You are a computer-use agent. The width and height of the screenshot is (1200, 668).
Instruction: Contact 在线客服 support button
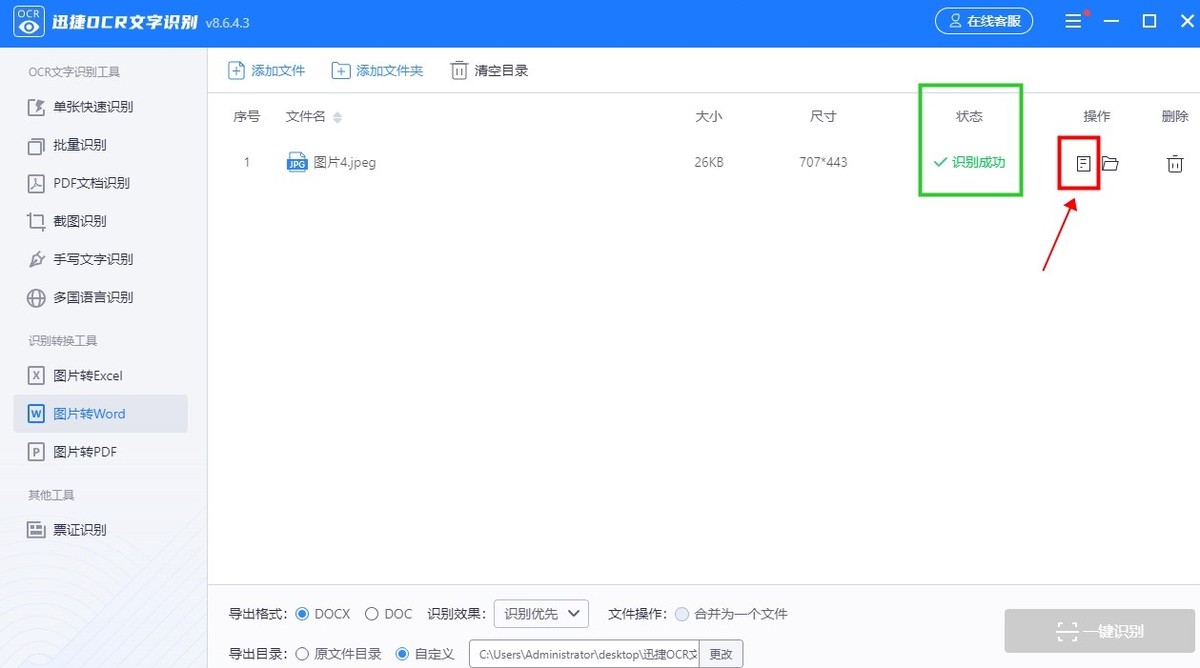coord(984,21)
